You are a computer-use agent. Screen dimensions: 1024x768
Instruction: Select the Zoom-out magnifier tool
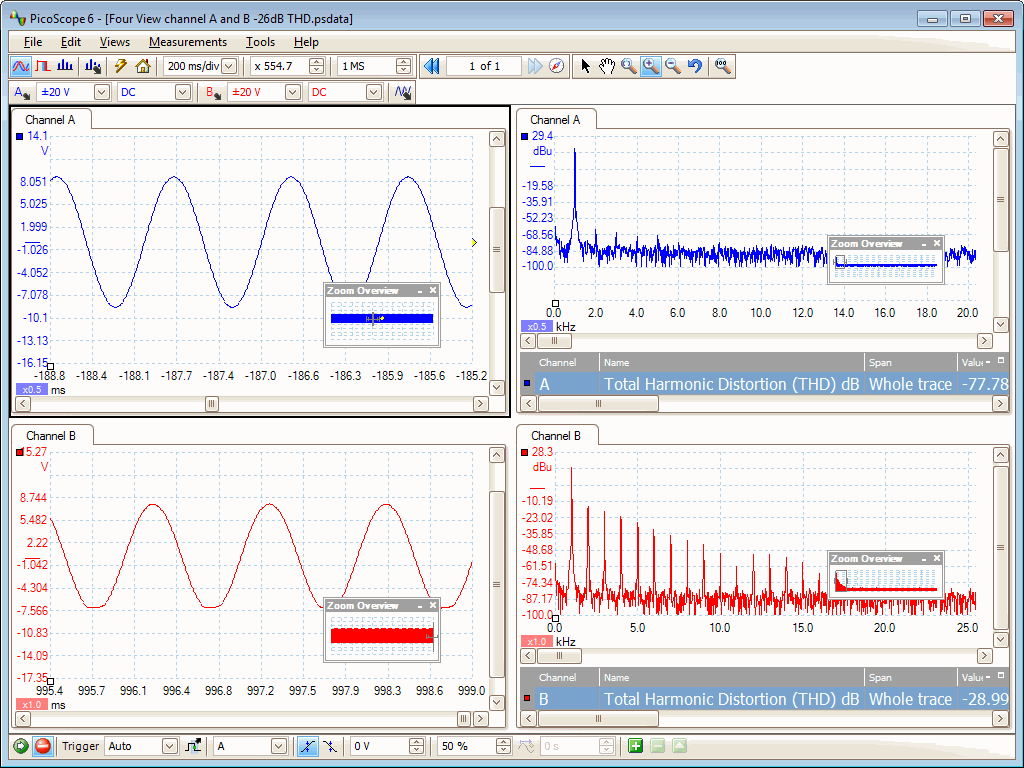[x=673, y=66]
